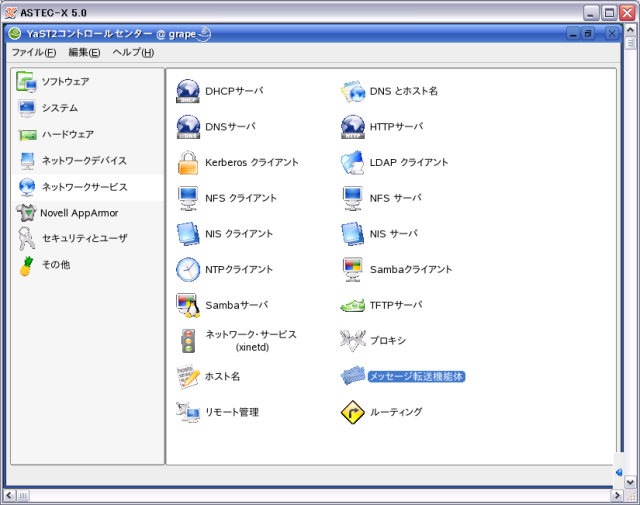Open the LDAP クライアント icon
The width and height of the screenshot is (640, 505).
(x=354, y=162)
